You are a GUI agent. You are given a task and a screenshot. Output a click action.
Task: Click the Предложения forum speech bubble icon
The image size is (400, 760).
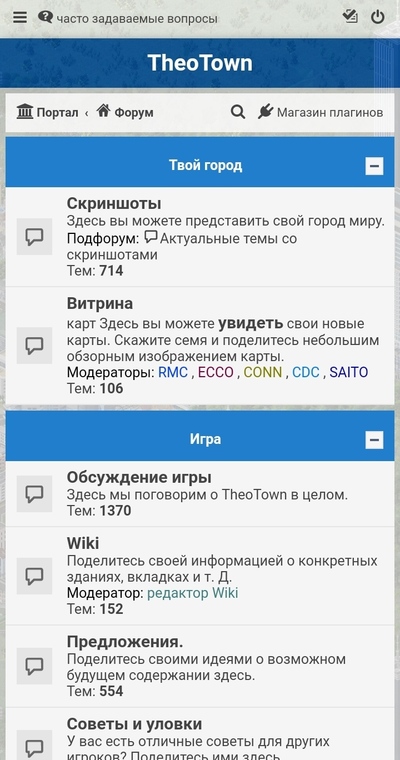pos(34,666)
